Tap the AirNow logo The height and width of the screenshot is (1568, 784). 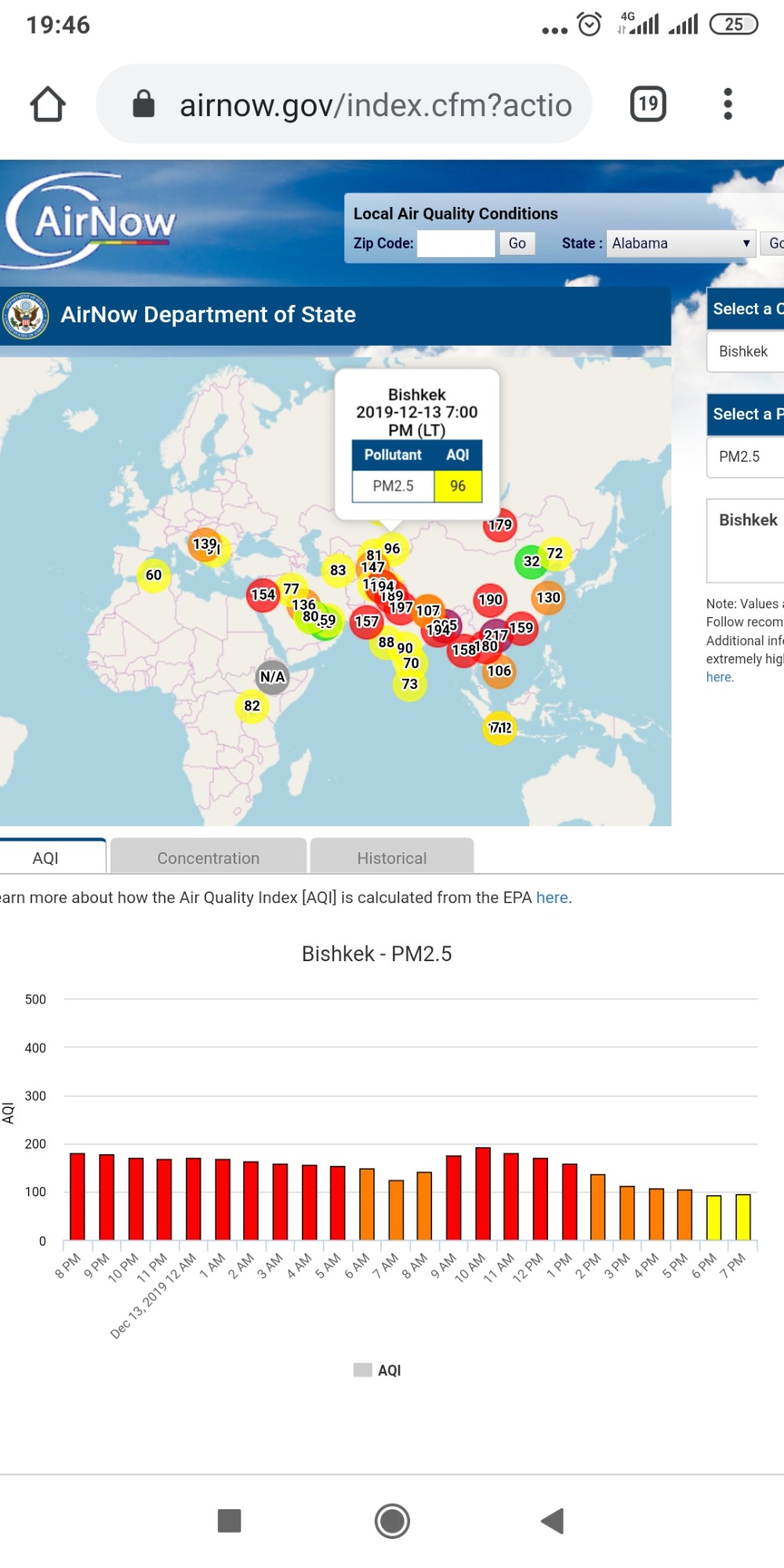90,221
